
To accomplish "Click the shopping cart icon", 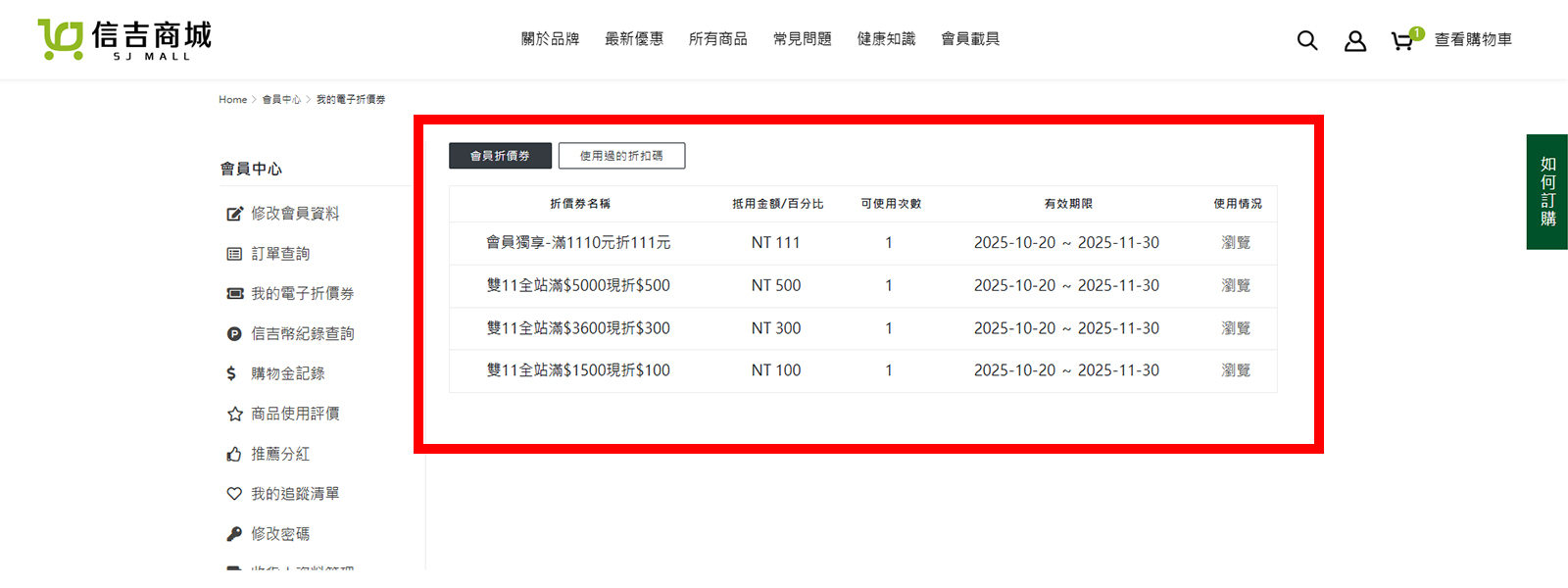I will [x=1402, y=41].
